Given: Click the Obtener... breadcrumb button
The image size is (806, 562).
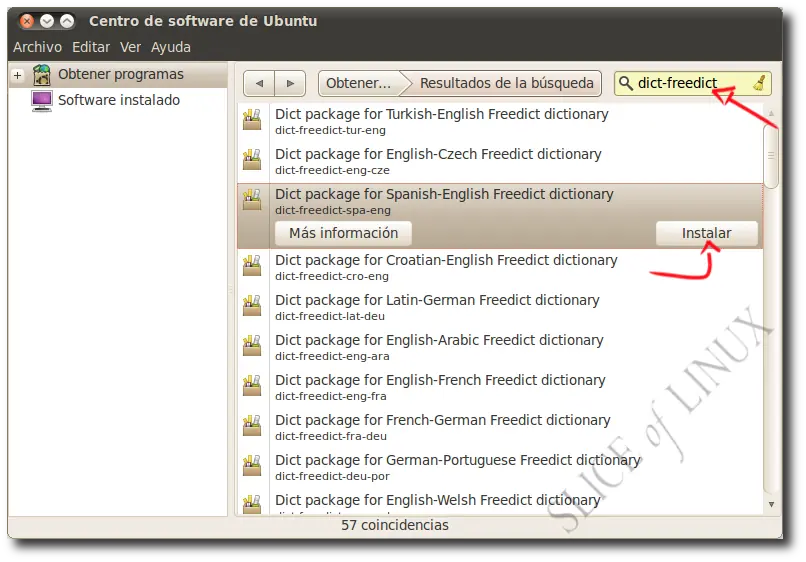Looking at the screenshot, I should coord(358,83).
